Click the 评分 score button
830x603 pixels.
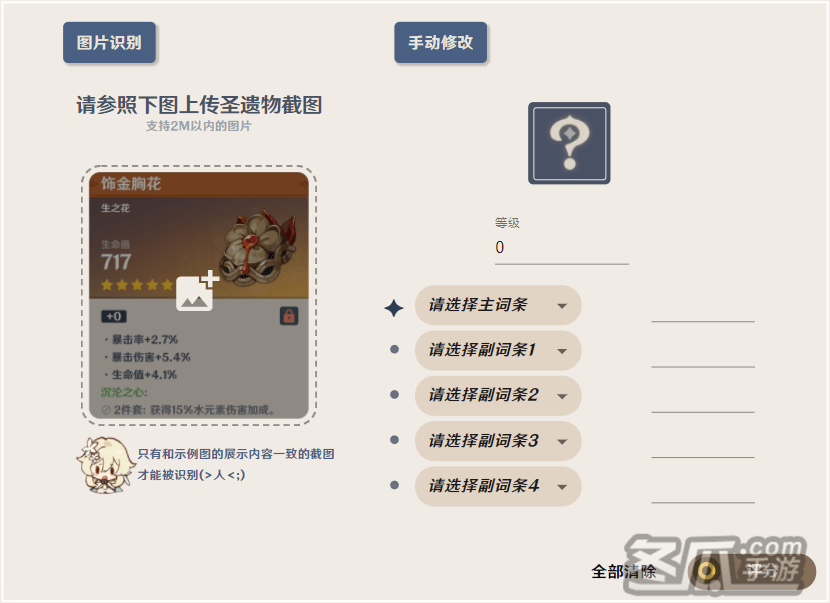click(752, 571)
